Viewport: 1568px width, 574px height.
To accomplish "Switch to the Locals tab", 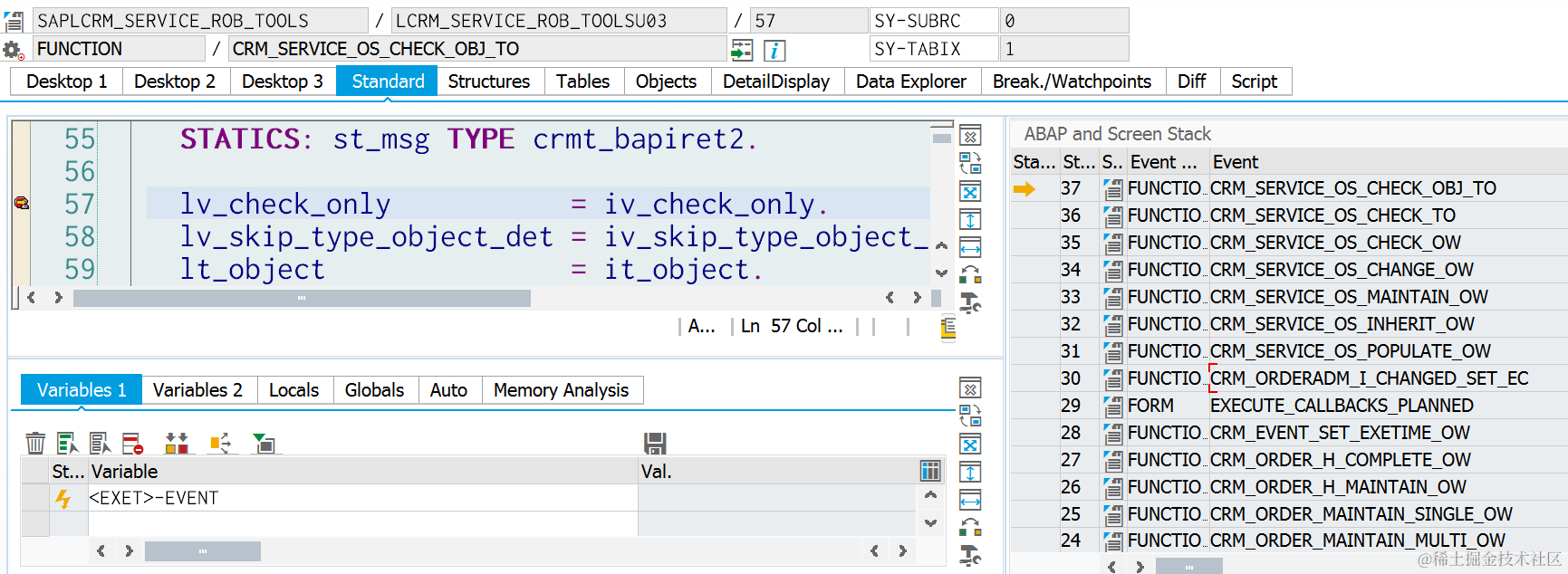I will (x=294, y=390).
